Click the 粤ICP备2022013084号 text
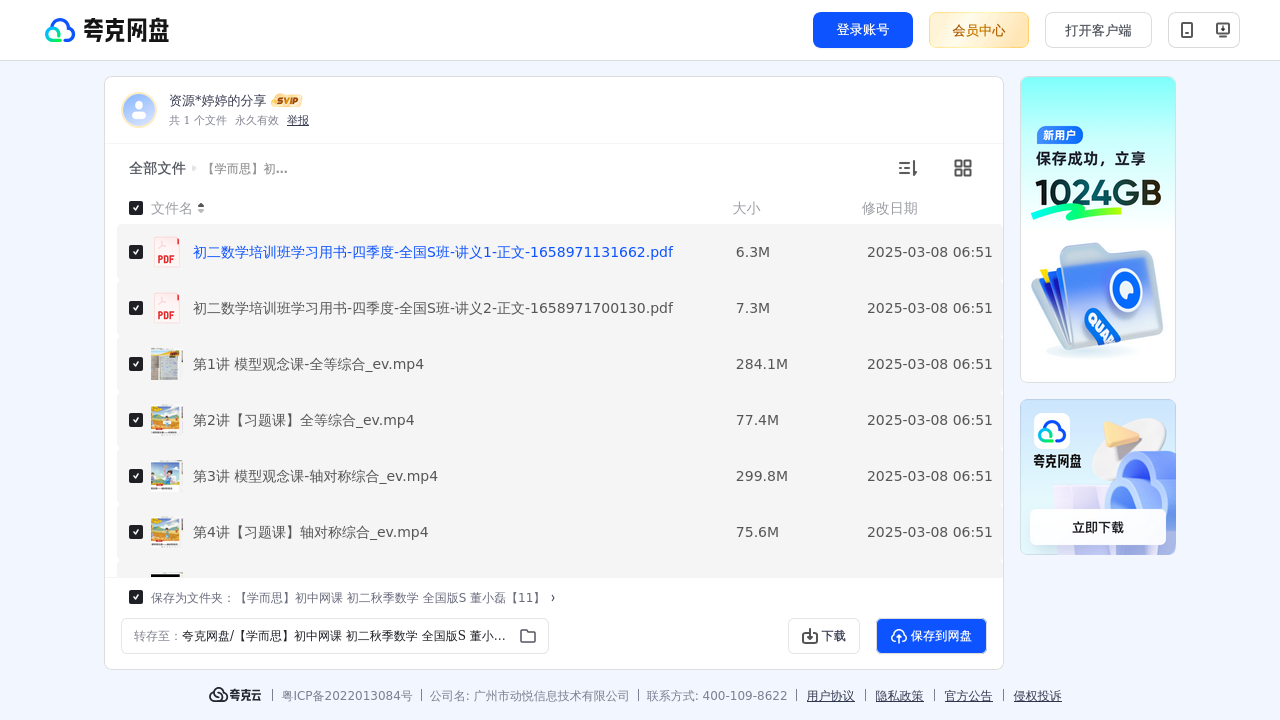This screenshot has width=1280, height=720. click(x=347, y=696)
